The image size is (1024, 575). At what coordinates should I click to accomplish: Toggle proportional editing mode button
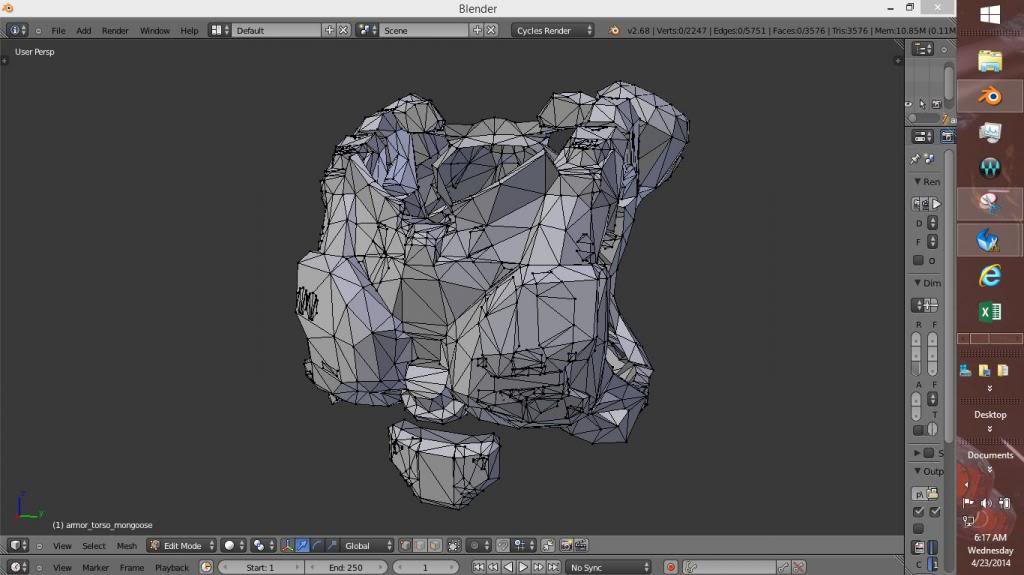(x=478, y=546)
